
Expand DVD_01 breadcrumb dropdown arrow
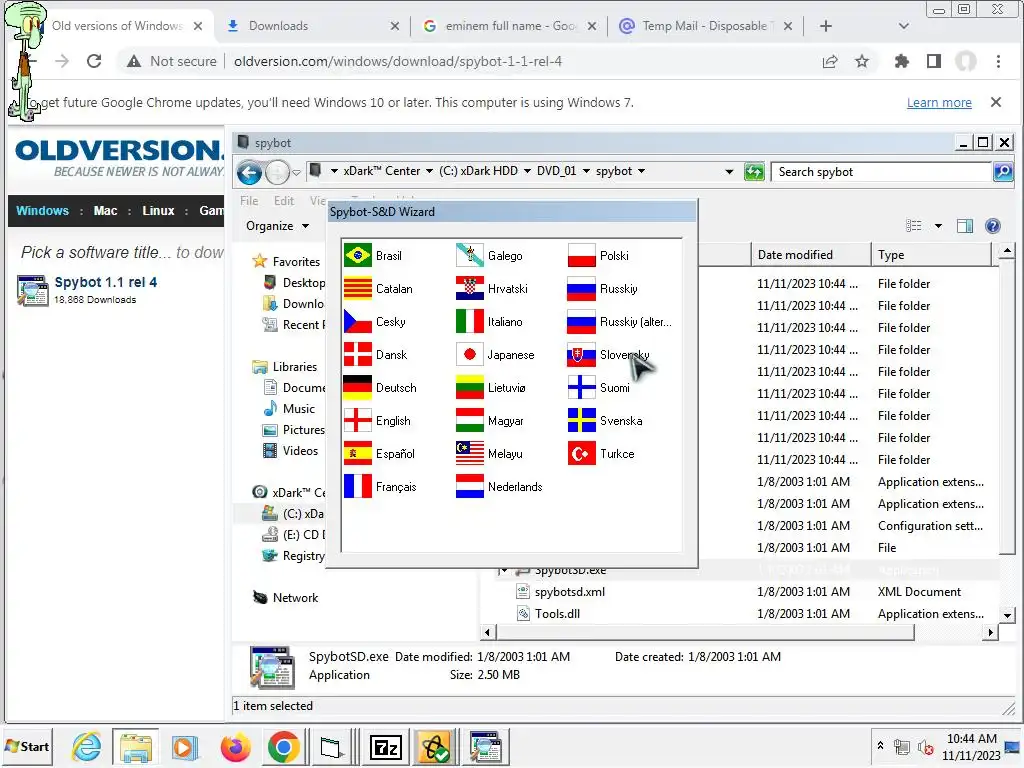click(x=586, y=171)
